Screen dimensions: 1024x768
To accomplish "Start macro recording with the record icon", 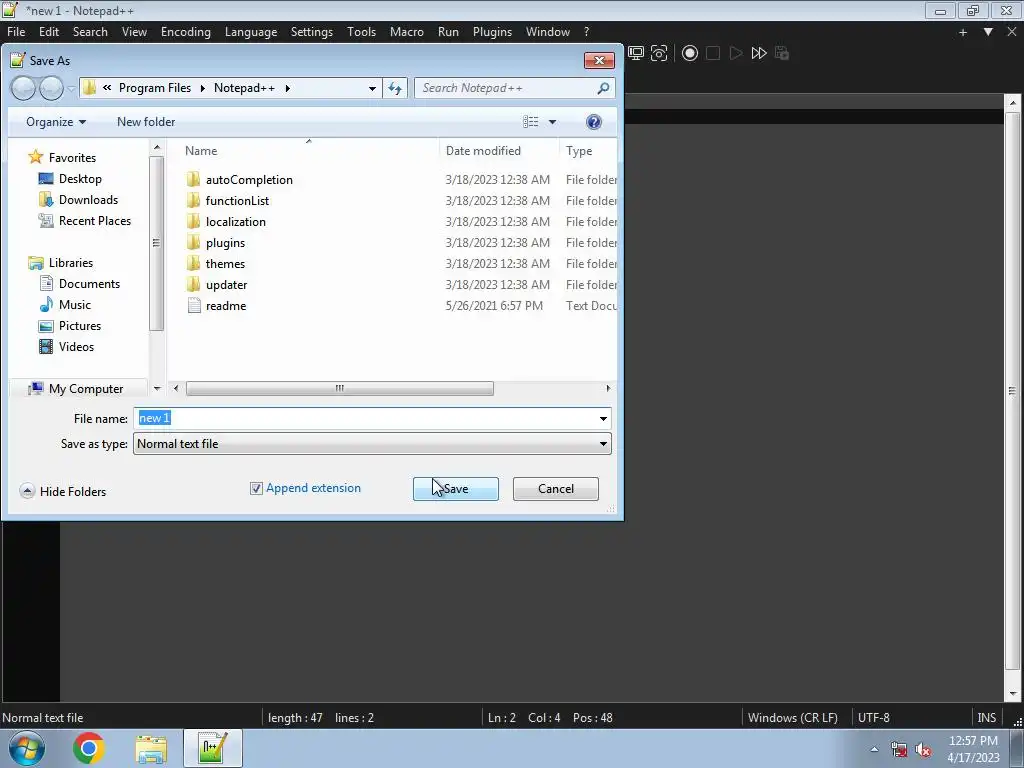I will pyautogui.click(x=690, y=53).
